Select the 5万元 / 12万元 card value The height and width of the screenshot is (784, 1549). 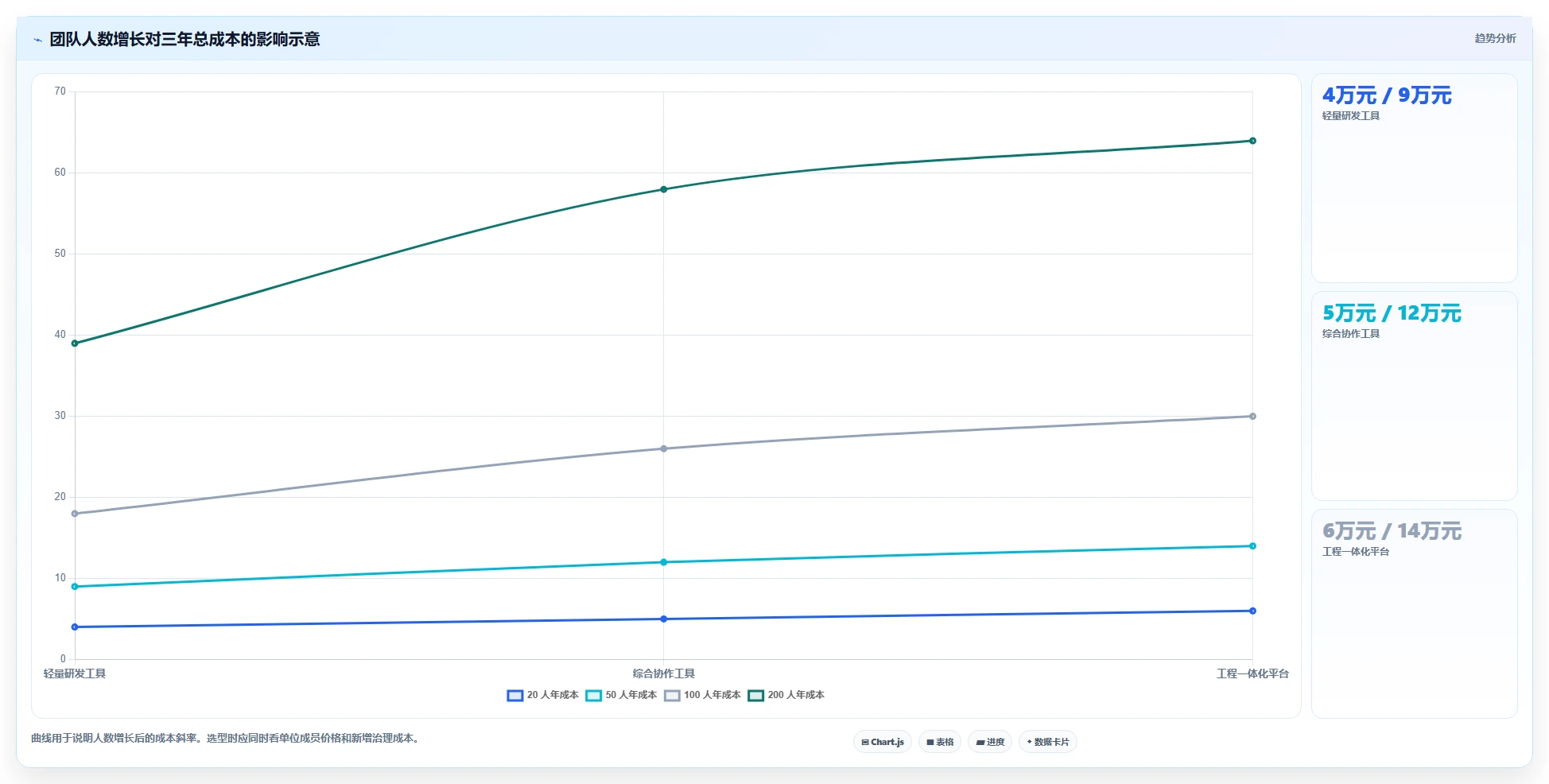tap(1392, 313)
